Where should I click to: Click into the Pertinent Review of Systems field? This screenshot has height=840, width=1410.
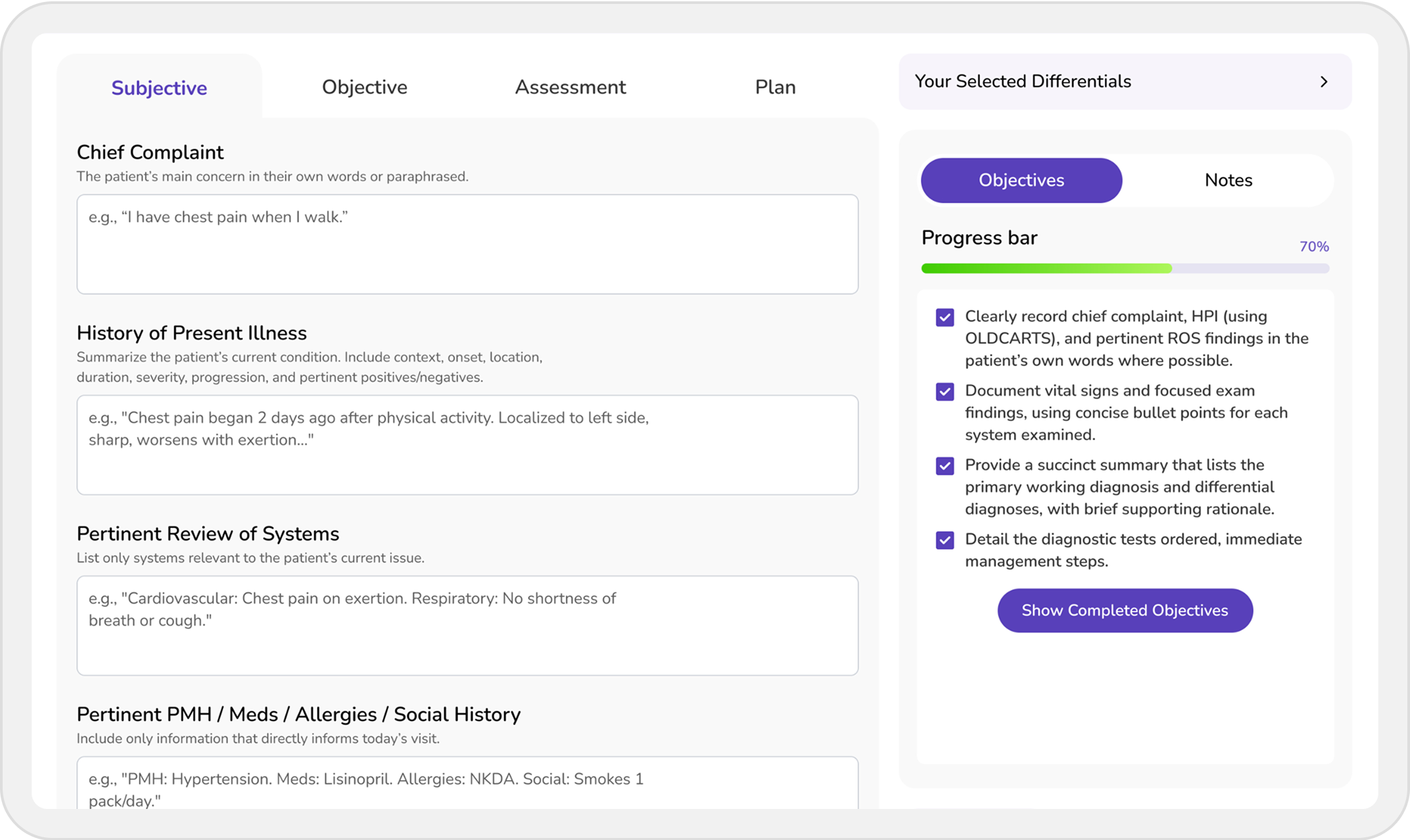click(x=467, y=626)
